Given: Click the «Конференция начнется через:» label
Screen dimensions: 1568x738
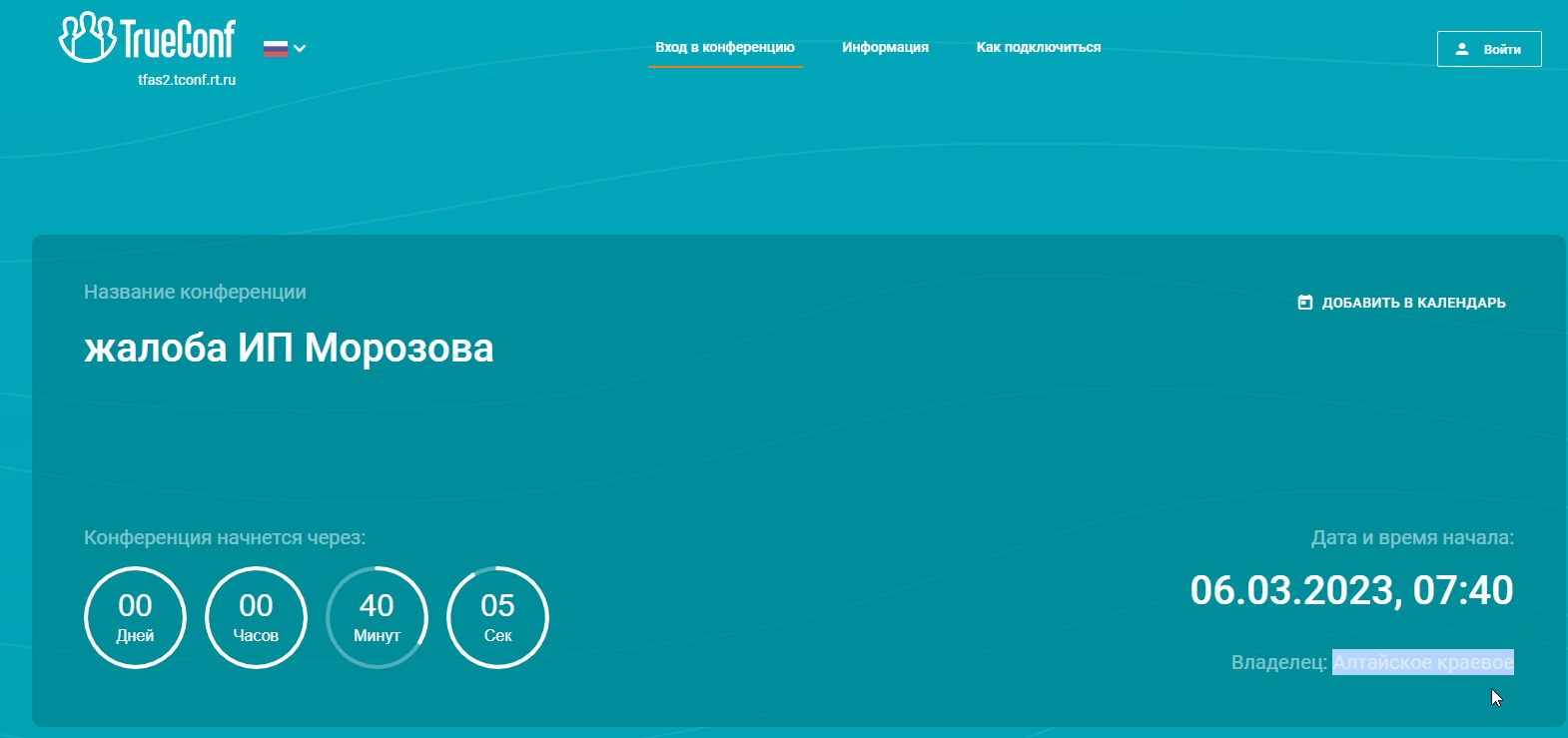Looking at the screenshot, I should (x=225, y=537).
